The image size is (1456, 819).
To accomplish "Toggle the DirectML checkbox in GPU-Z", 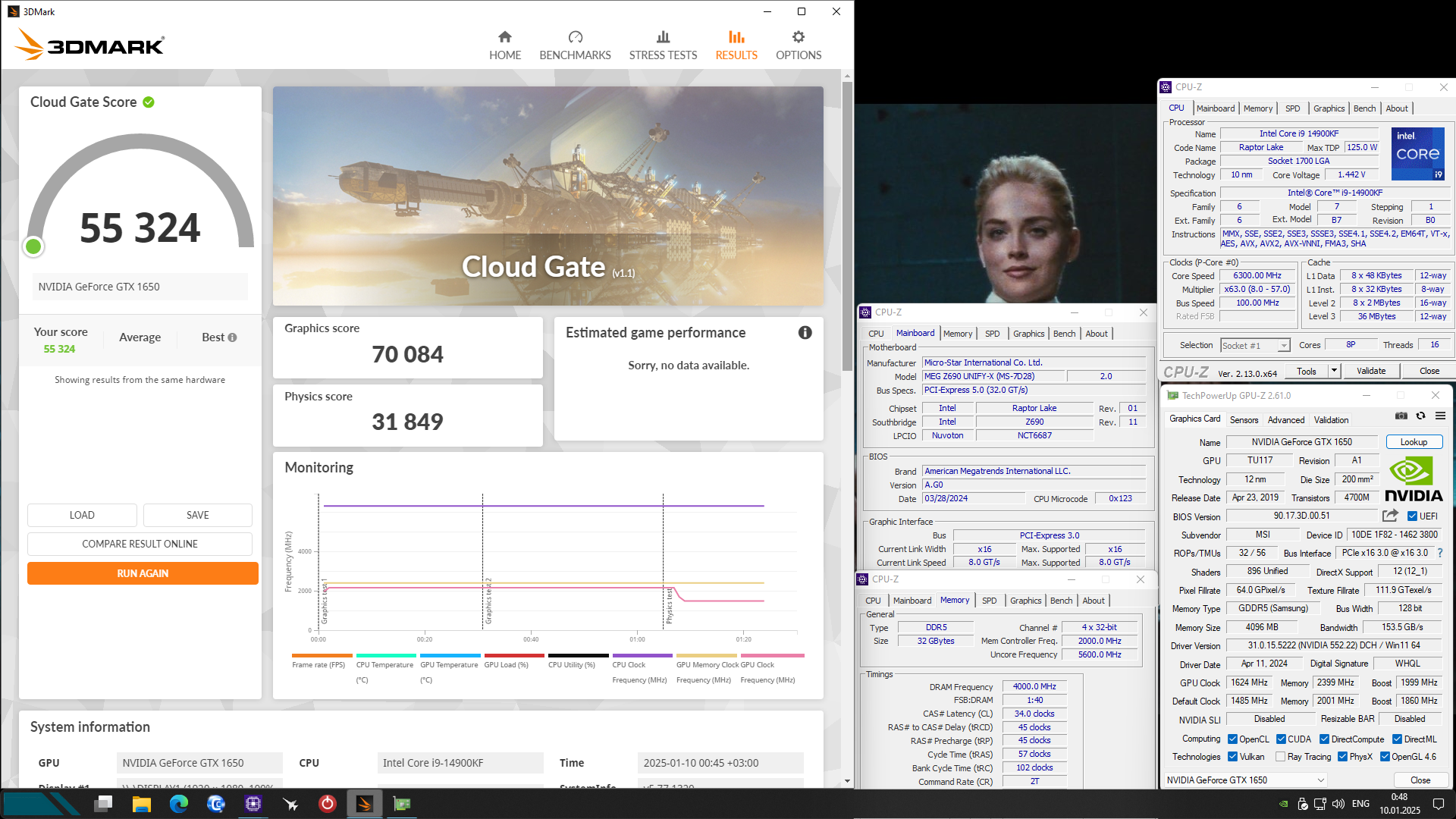I will click(x=1397, y=739).
